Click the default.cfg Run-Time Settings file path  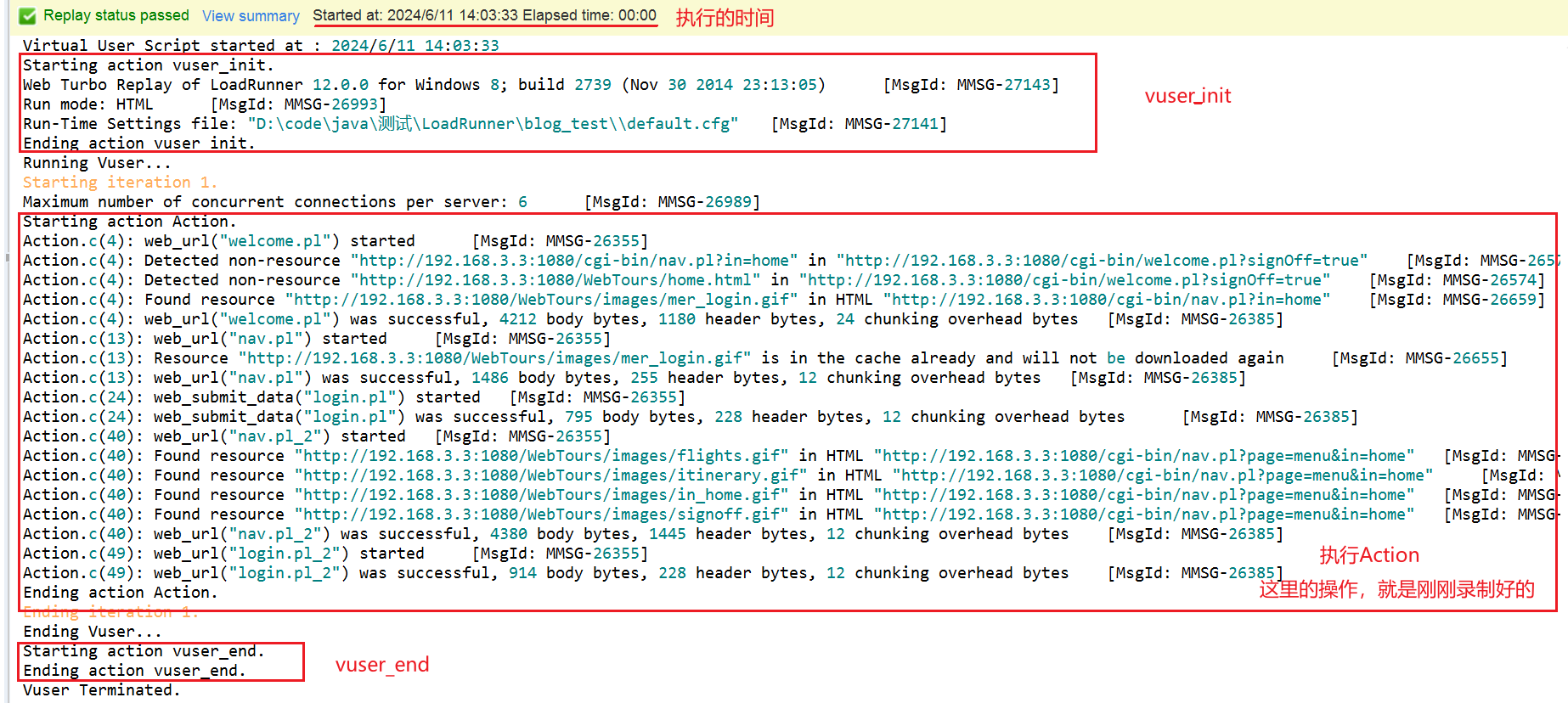click(x=493, y=123)
